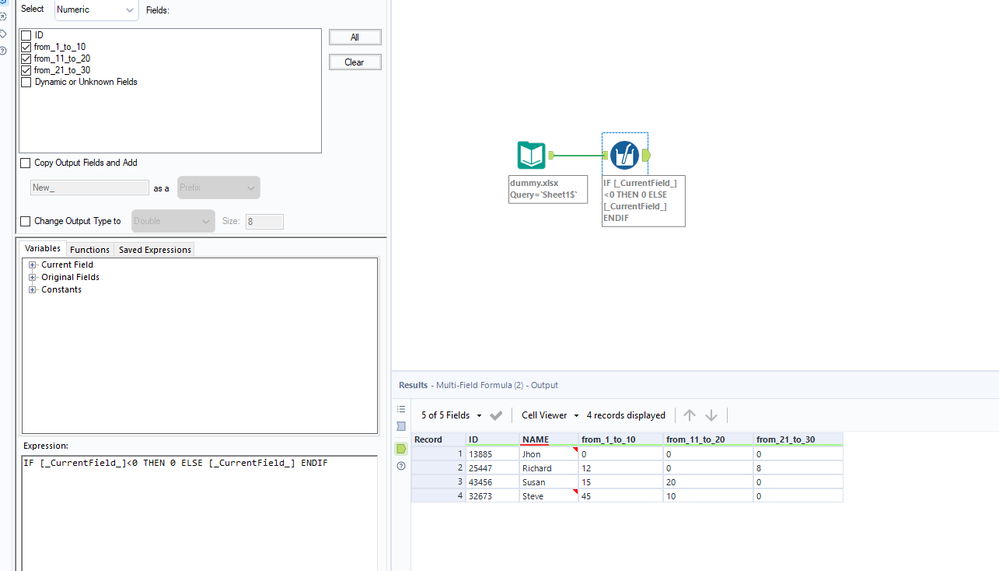Switch to the Functions tab
This screenshot has height=571, width=999.
click(x=90, y=250)
